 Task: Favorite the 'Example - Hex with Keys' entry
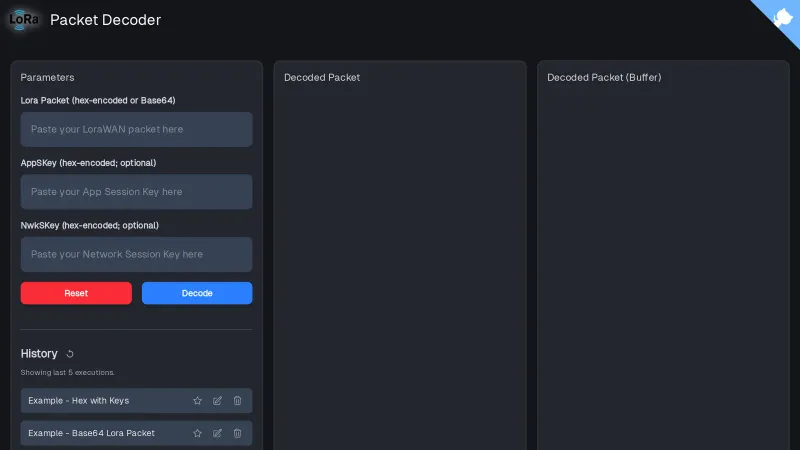(x=197, y=401)
